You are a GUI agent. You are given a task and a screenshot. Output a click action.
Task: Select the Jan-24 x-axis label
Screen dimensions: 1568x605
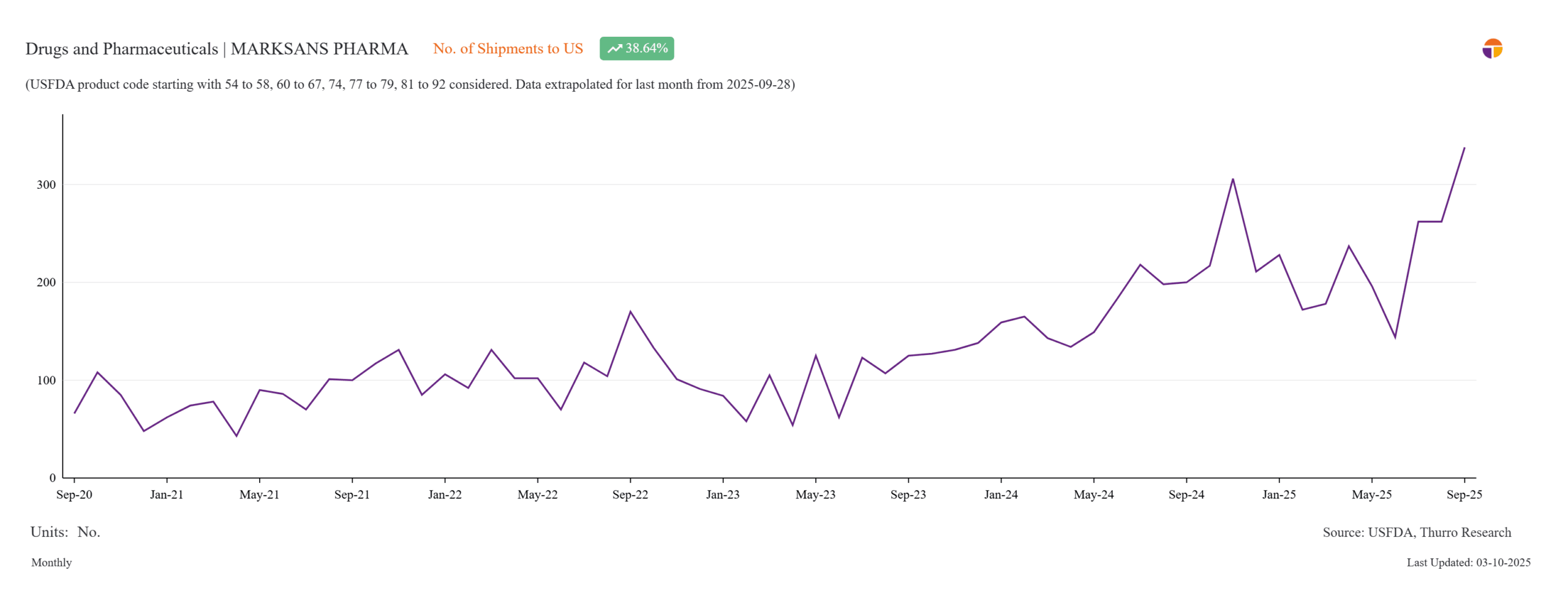click(1000, 494)
